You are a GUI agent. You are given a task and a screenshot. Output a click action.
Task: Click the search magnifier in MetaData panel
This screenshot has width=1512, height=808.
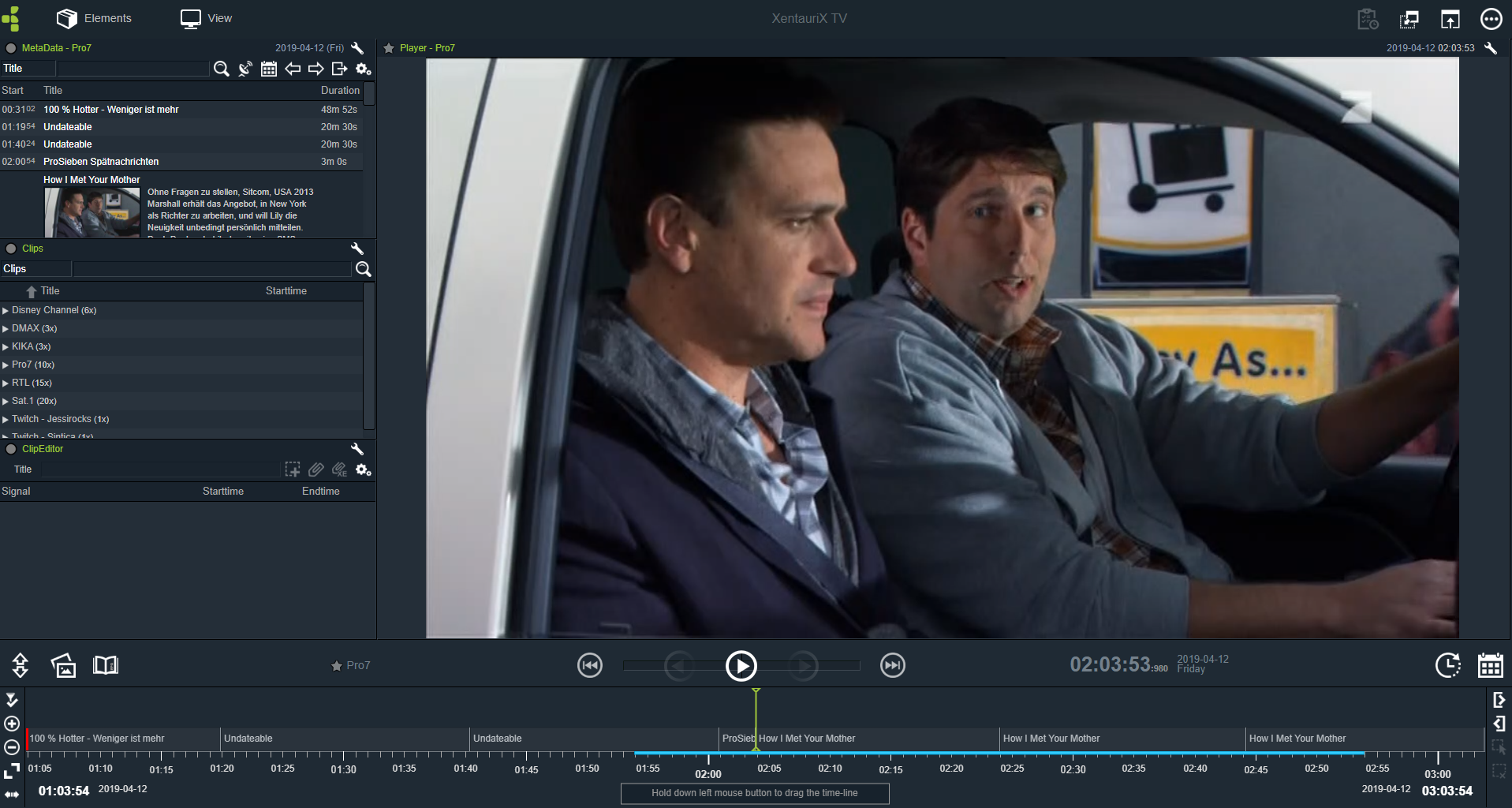tap(222, 69)
